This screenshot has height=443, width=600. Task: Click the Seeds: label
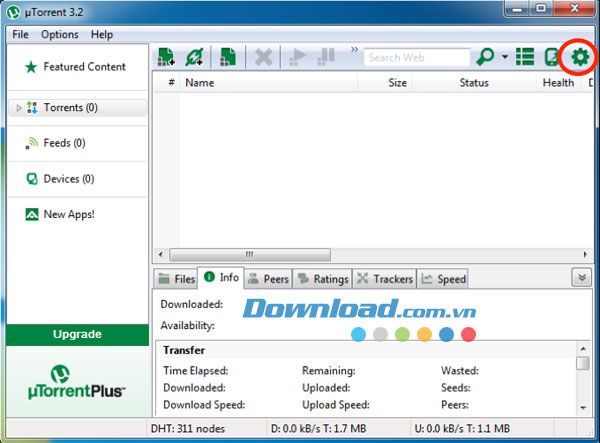point(456,388)
